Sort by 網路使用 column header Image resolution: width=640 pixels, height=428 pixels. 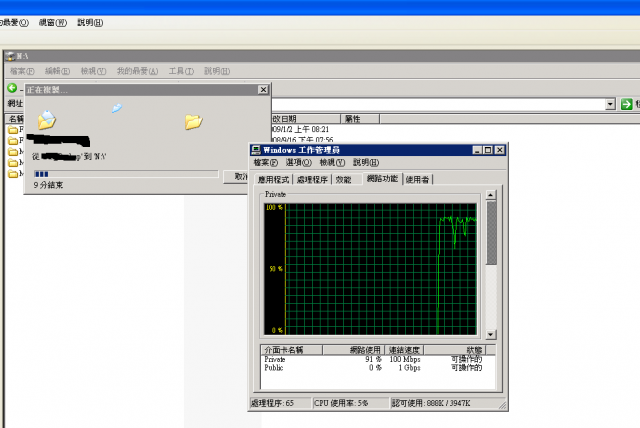[353, 350]
